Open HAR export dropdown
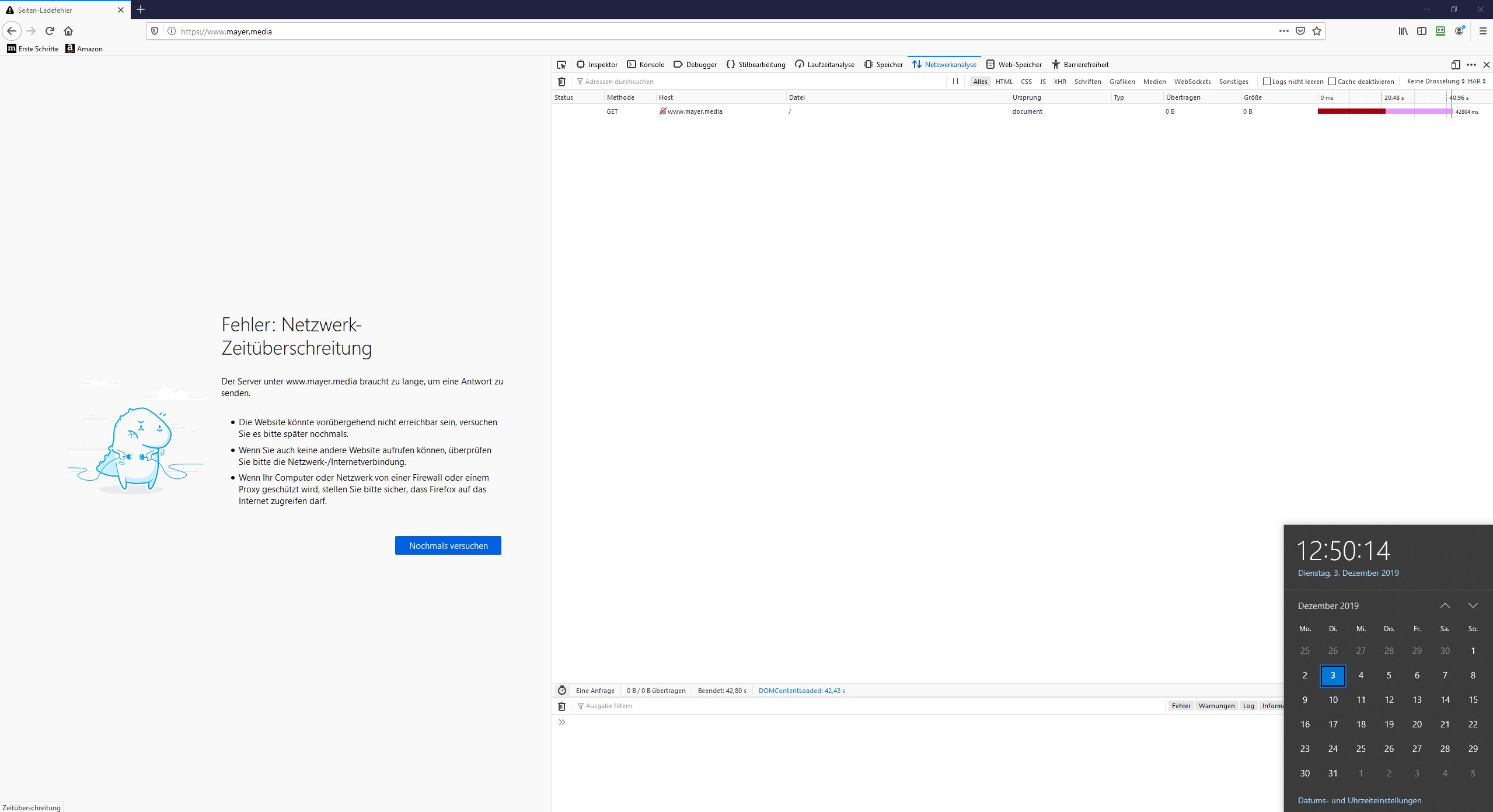The width and height of the screenshot is (1493, 812). tap(1477, 81)
